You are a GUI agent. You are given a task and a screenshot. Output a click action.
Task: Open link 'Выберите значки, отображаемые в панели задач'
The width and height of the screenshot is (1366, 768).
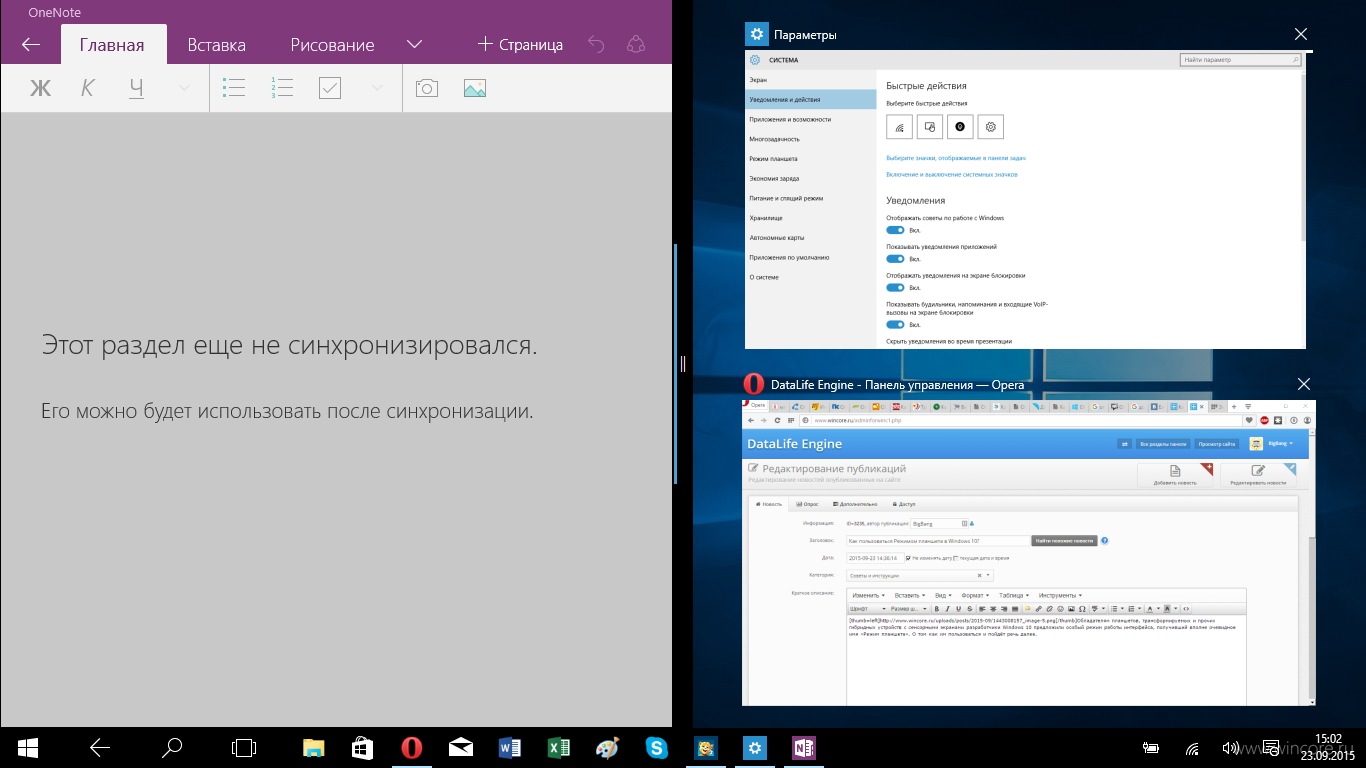click(x=956, y=158)
